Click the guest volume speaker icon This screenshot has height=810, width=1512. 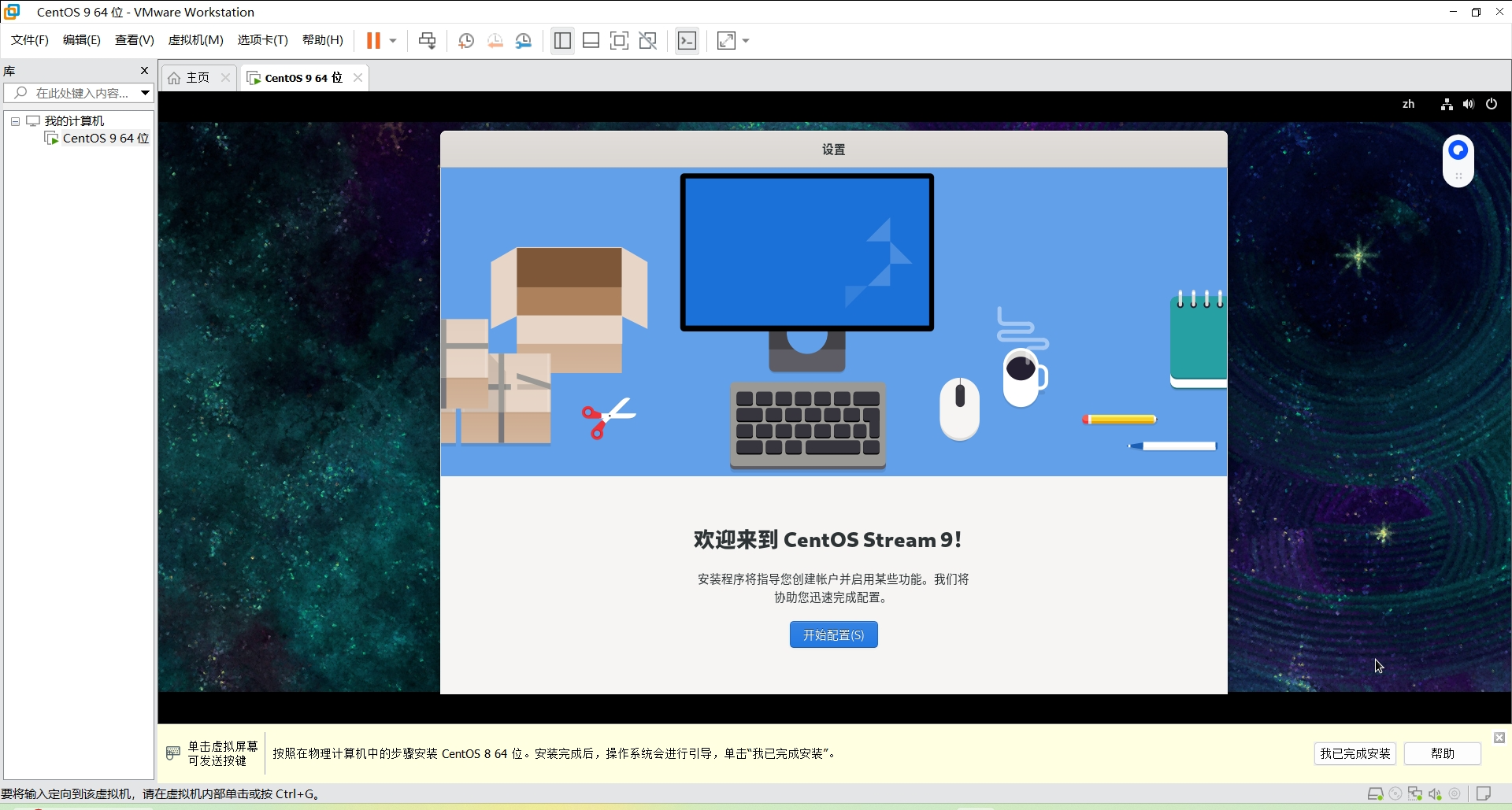[x=1469, y=104]
